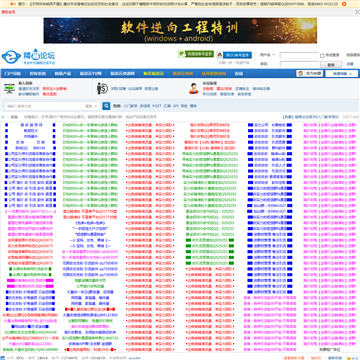The height and width of the screenshot is (360, 360).
Task: Toggle the auto-login checkbox
Action: [322, 55]
